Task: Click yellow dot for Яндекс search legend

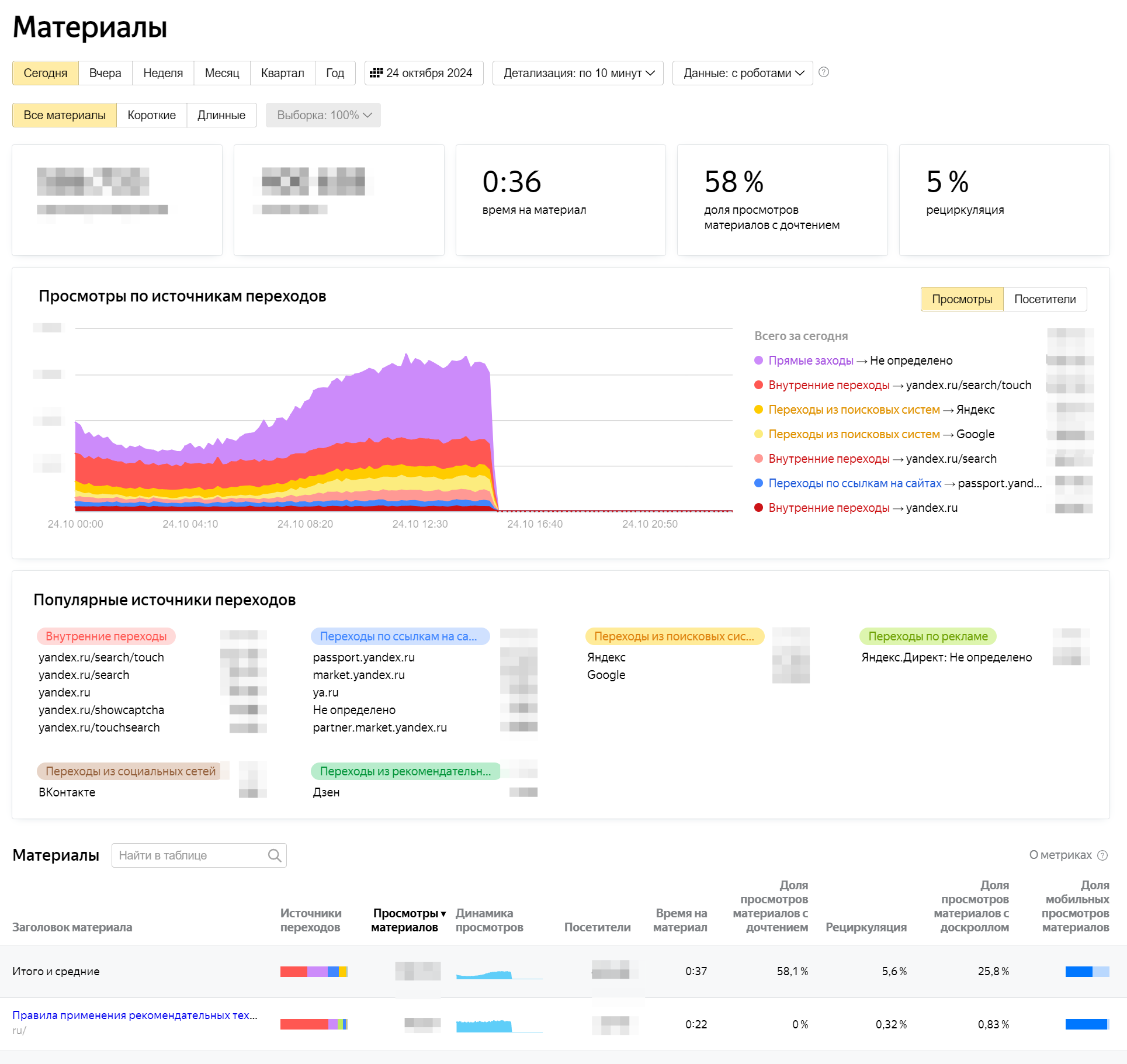Action: click(x=758, y=410)
